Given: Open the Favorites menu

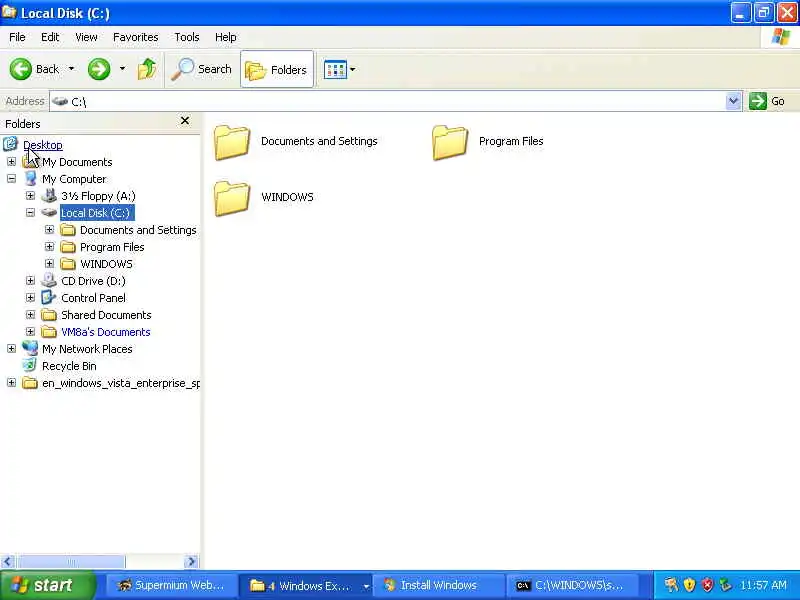Looking at the screenshot, I should click(136, 37).
